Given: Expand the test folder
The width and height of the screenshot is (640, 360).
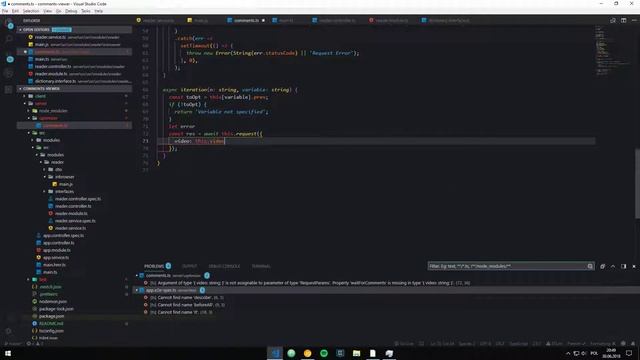Looking at the screenshot, I should 42,280.
